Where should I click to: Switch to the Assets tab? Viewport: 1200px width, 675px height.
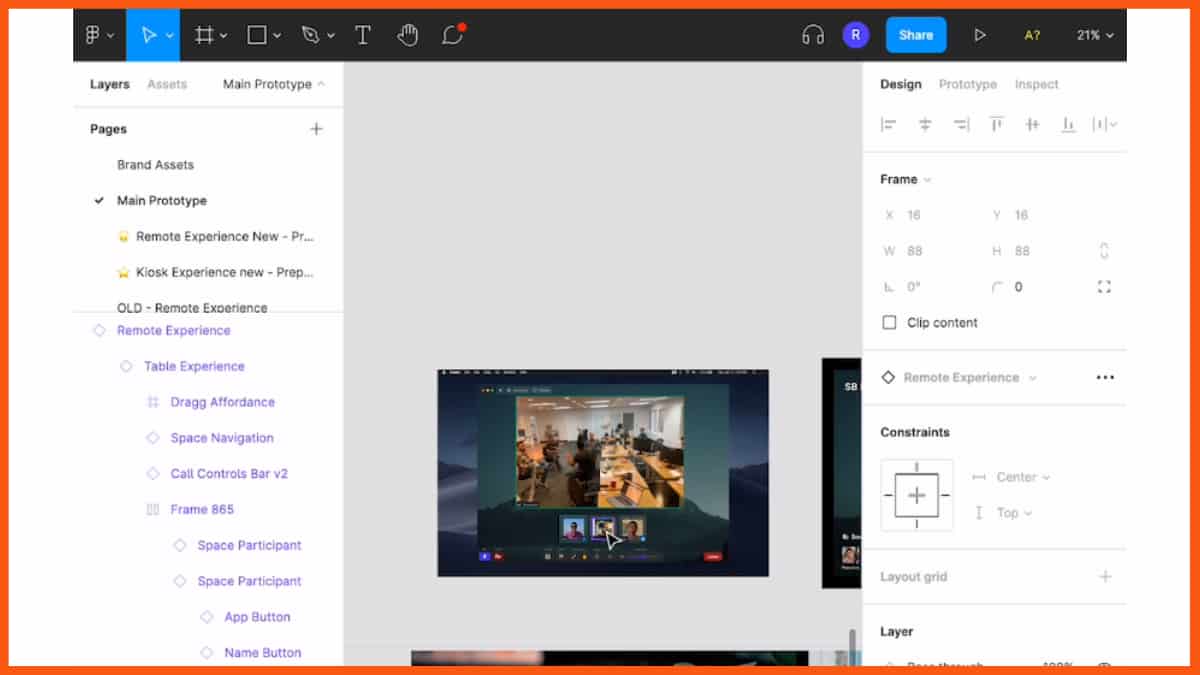pyautogui.click(x=167, y=84)
